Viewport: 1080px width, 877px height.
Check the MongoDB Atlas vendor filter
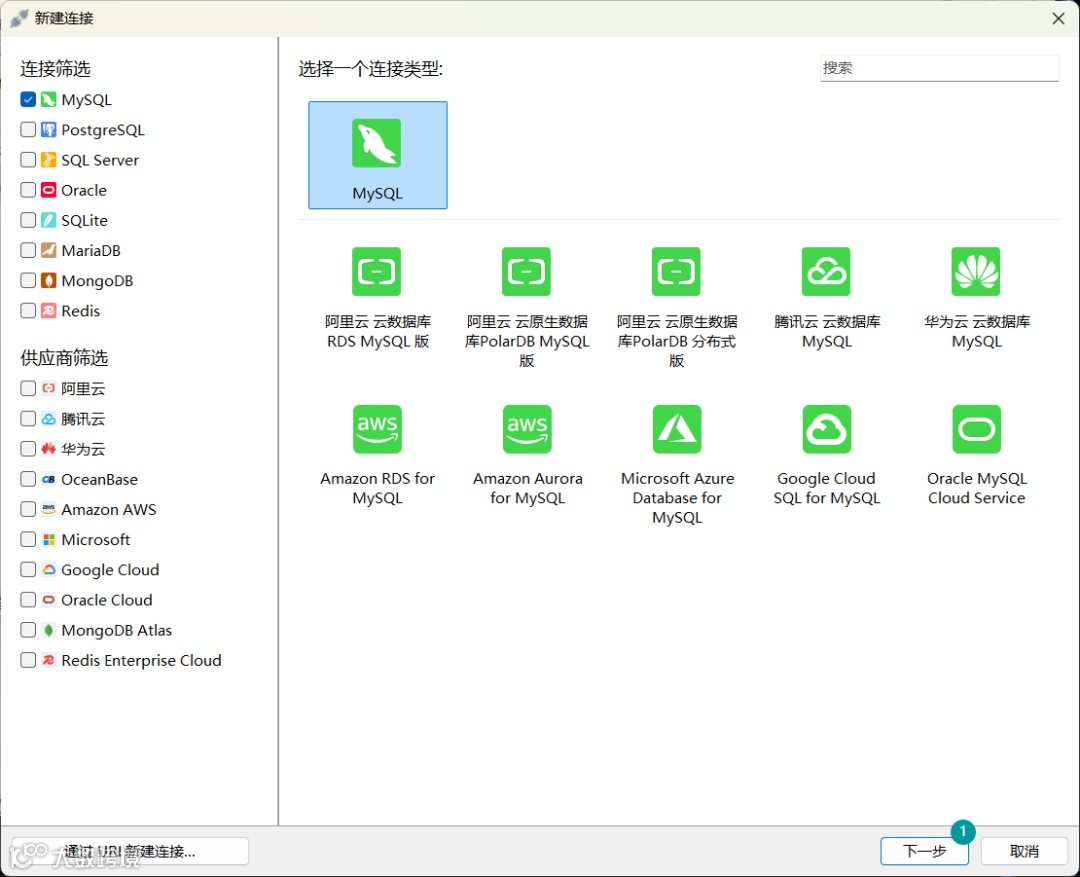coord(28,630)
